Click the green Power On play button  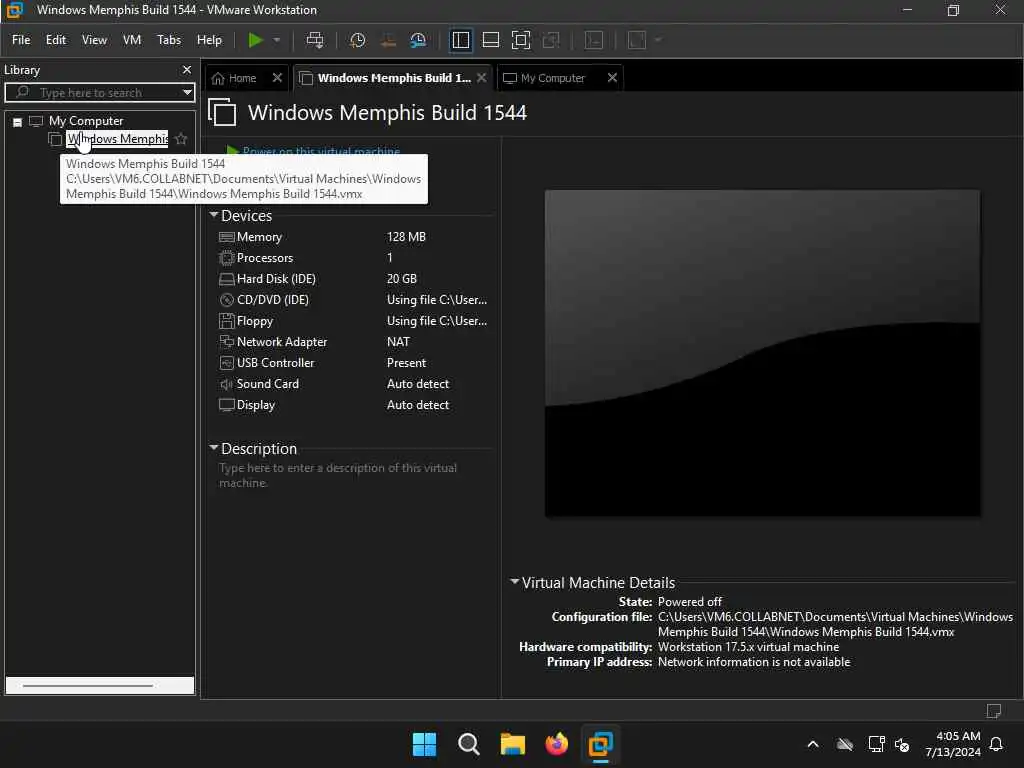tap(255, 40)
